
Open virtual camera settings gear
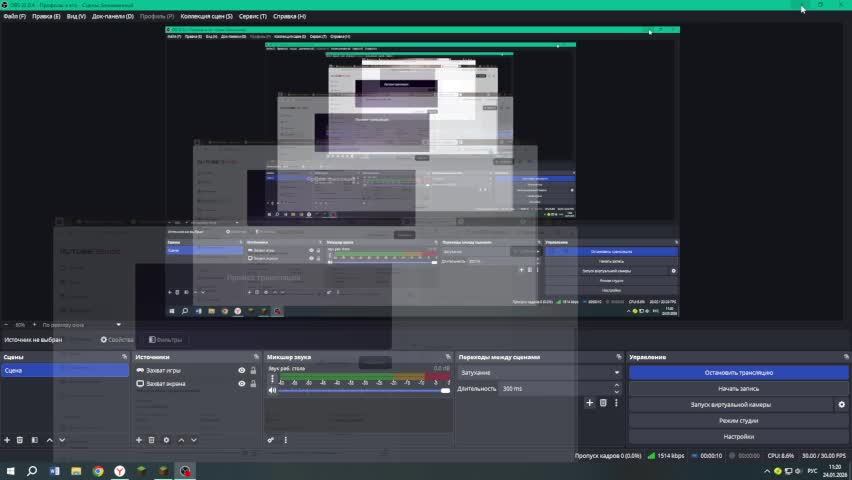point(842,404)
